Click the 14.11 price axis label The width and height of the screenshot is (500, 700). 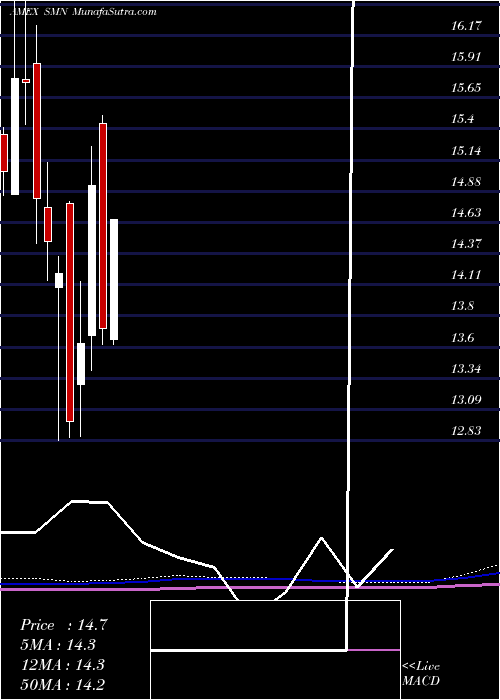coord(467,275)
